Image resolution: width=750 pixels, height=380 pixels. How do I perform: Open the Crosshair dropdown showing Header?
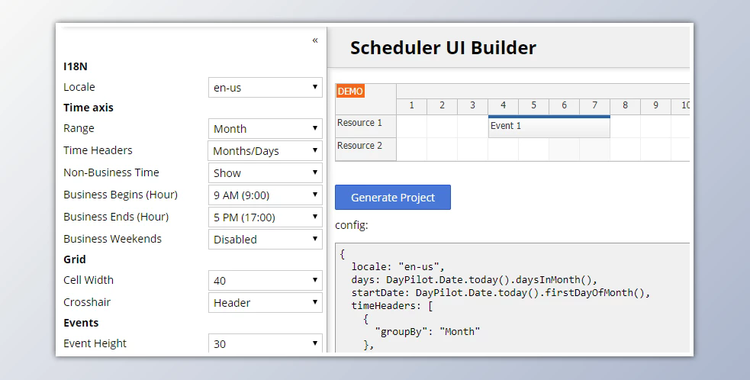click(265, 302)
